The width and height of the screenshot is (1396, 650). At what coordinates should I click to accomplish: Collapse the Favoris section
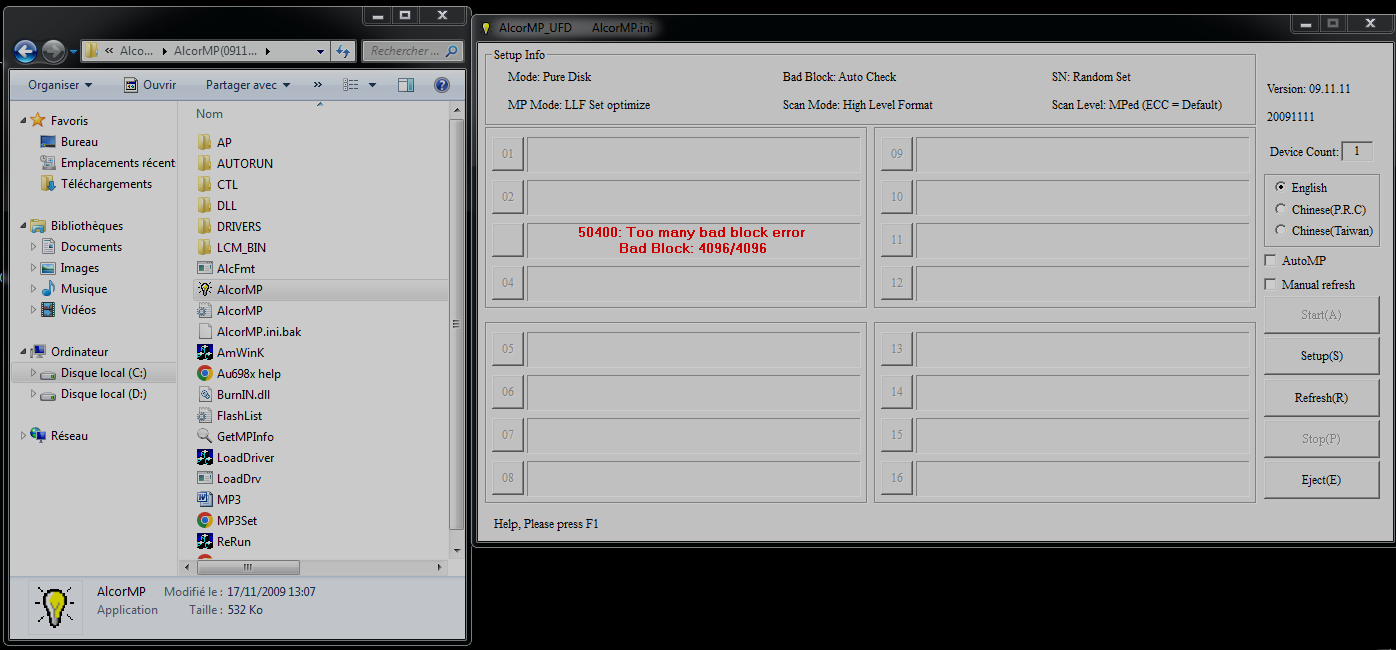pos(24,120)
